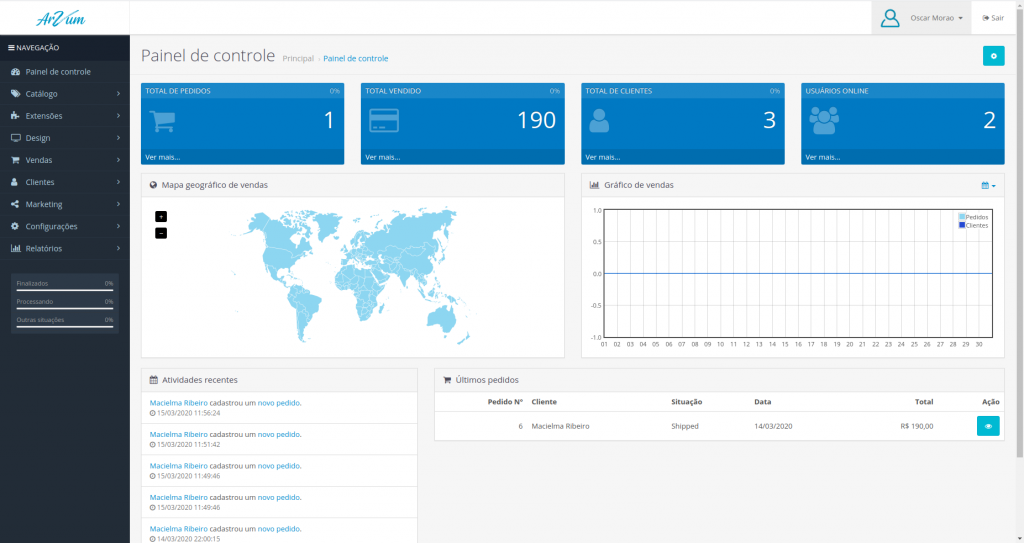Click the Processando progress bar
1024x543 pixels.
pos(65,308)
